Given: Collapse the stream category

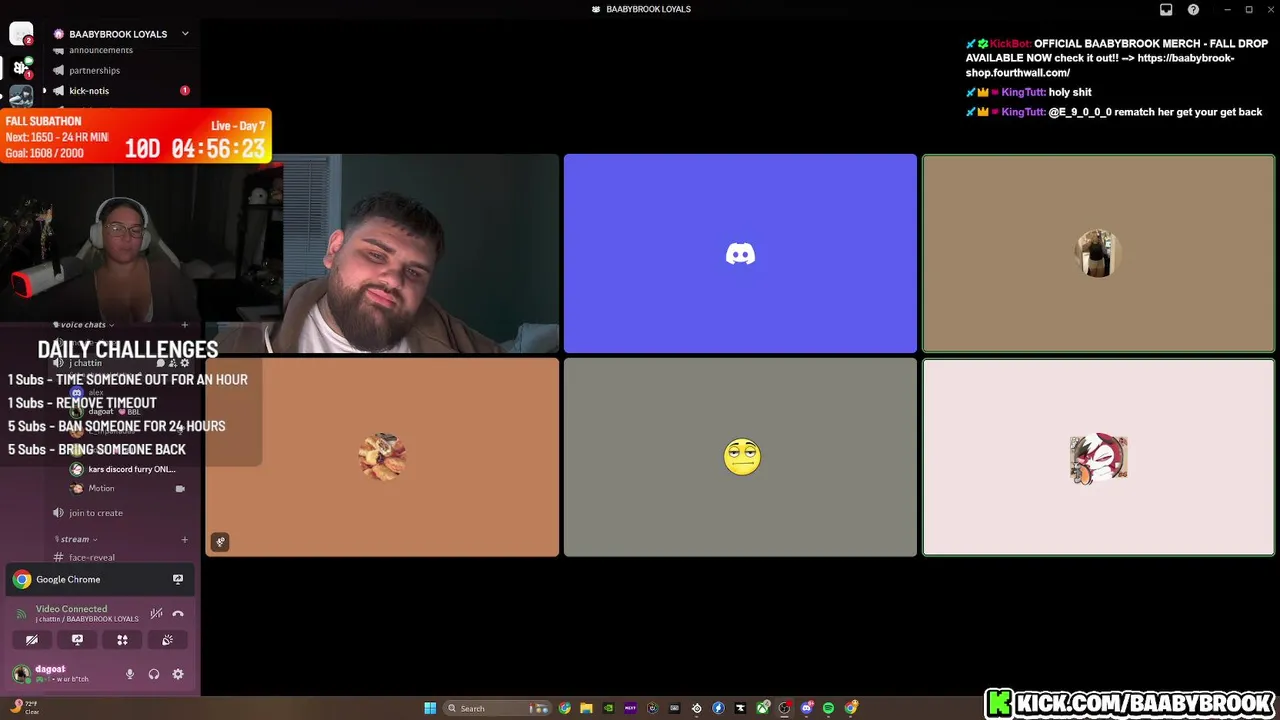Looking at the screenshot, I should [76, 539].
